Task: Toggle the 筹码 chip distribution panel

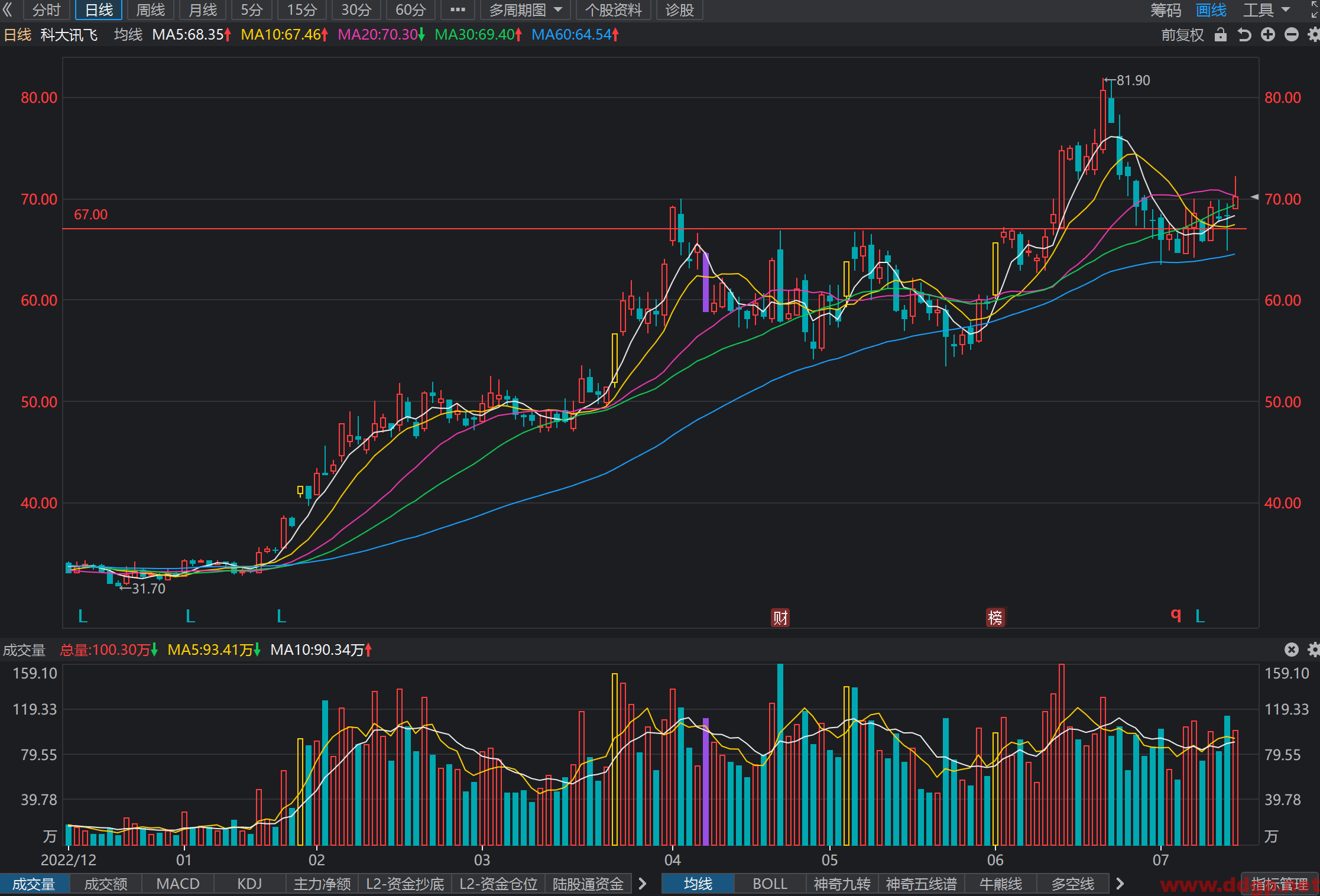Action: [x=1165, y=10]
